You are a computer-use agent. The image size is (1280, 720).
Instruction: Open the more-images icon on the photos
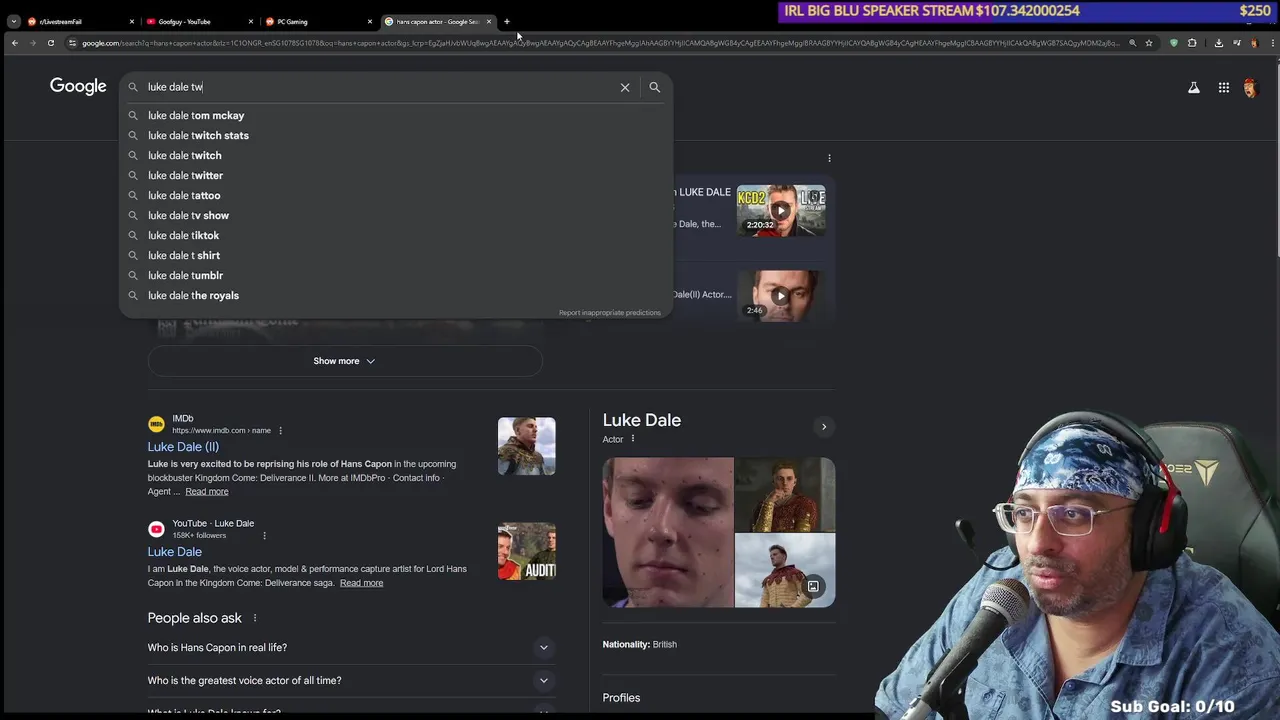[x=813, y=587]
